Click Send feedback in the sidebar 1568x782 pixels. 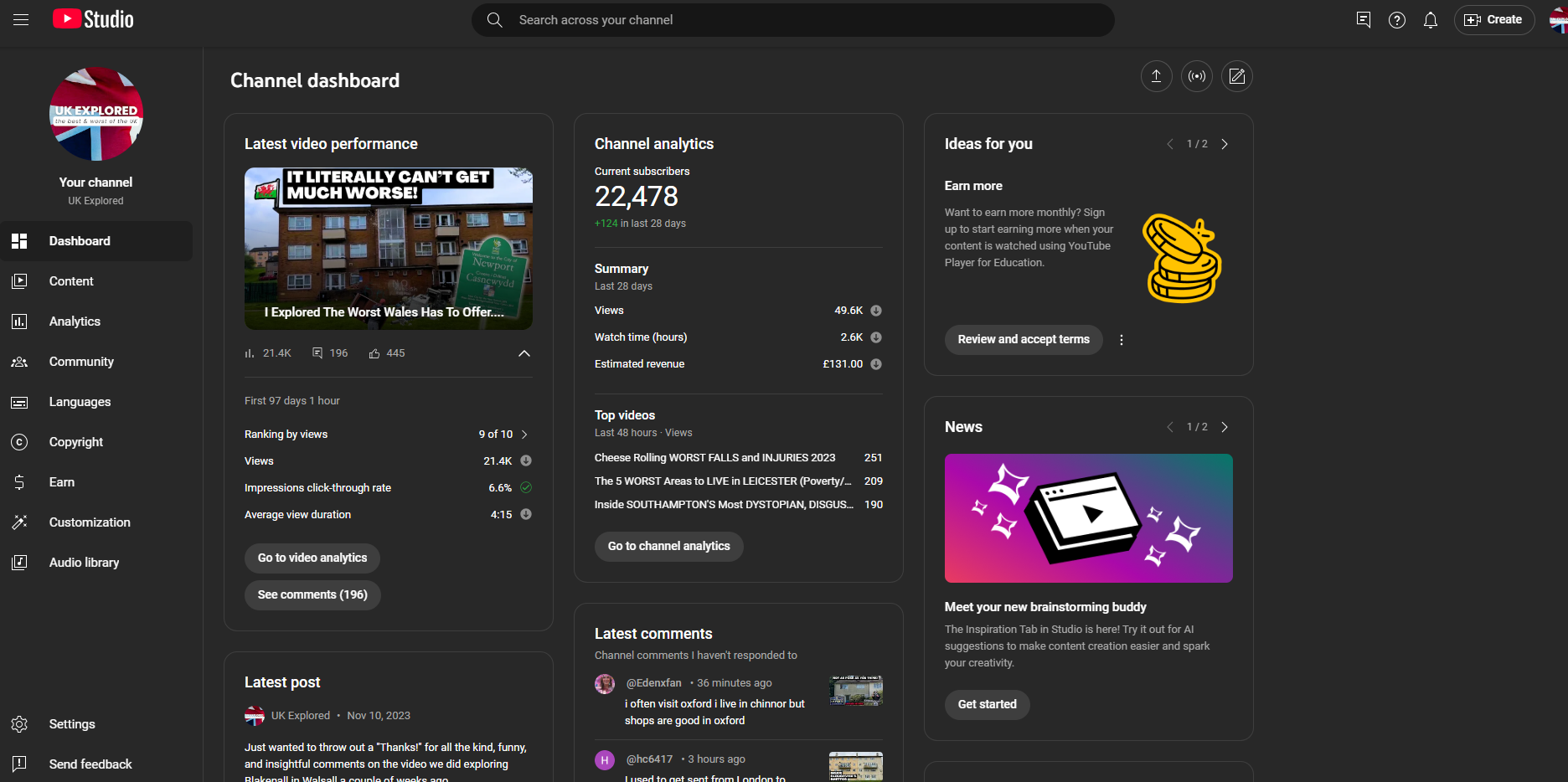pyautogui.click(x=96, y=764)
